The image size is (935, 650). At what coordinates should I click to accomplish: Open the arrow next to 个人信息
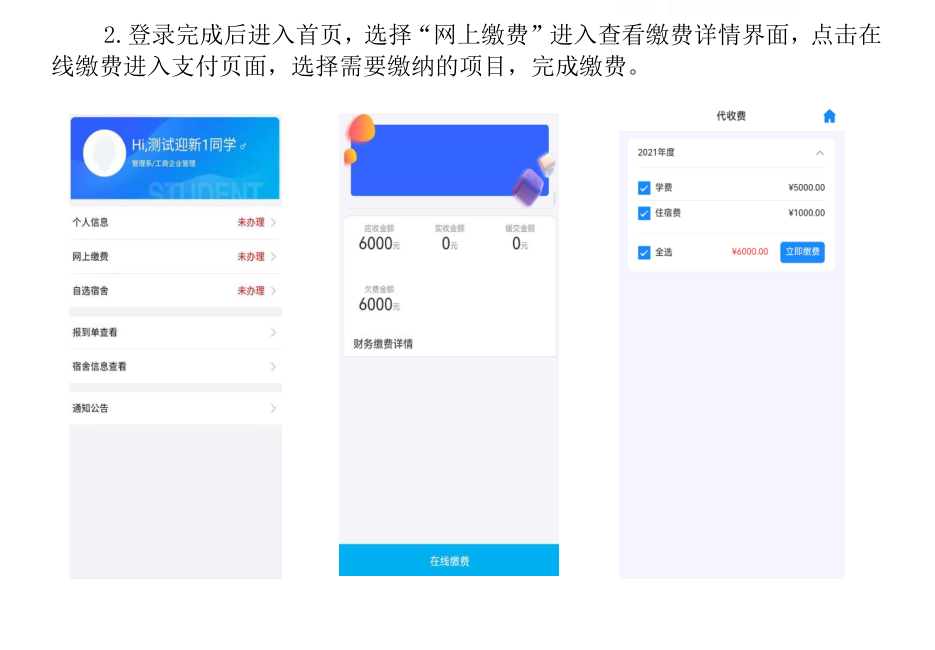click(273, 222)
